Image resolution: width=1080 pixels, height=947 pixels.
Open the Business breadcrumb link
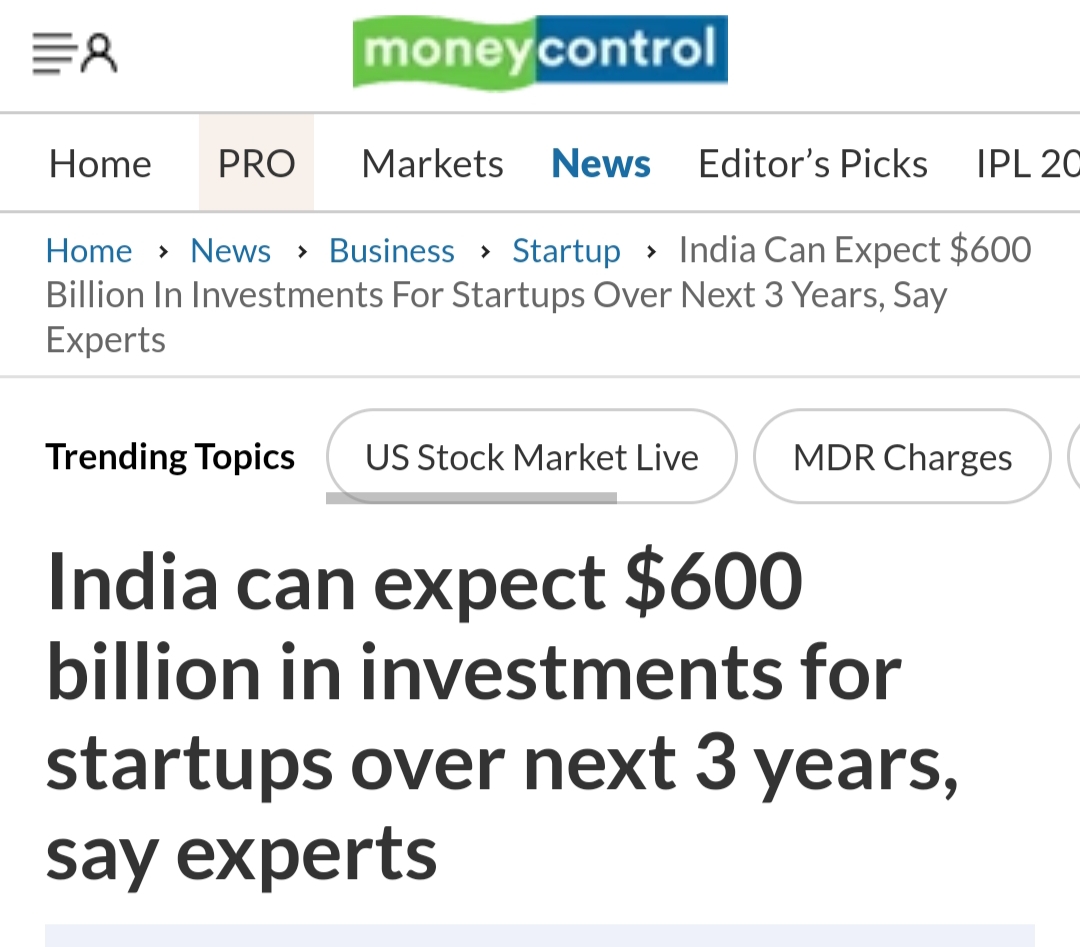pos(392,251)
